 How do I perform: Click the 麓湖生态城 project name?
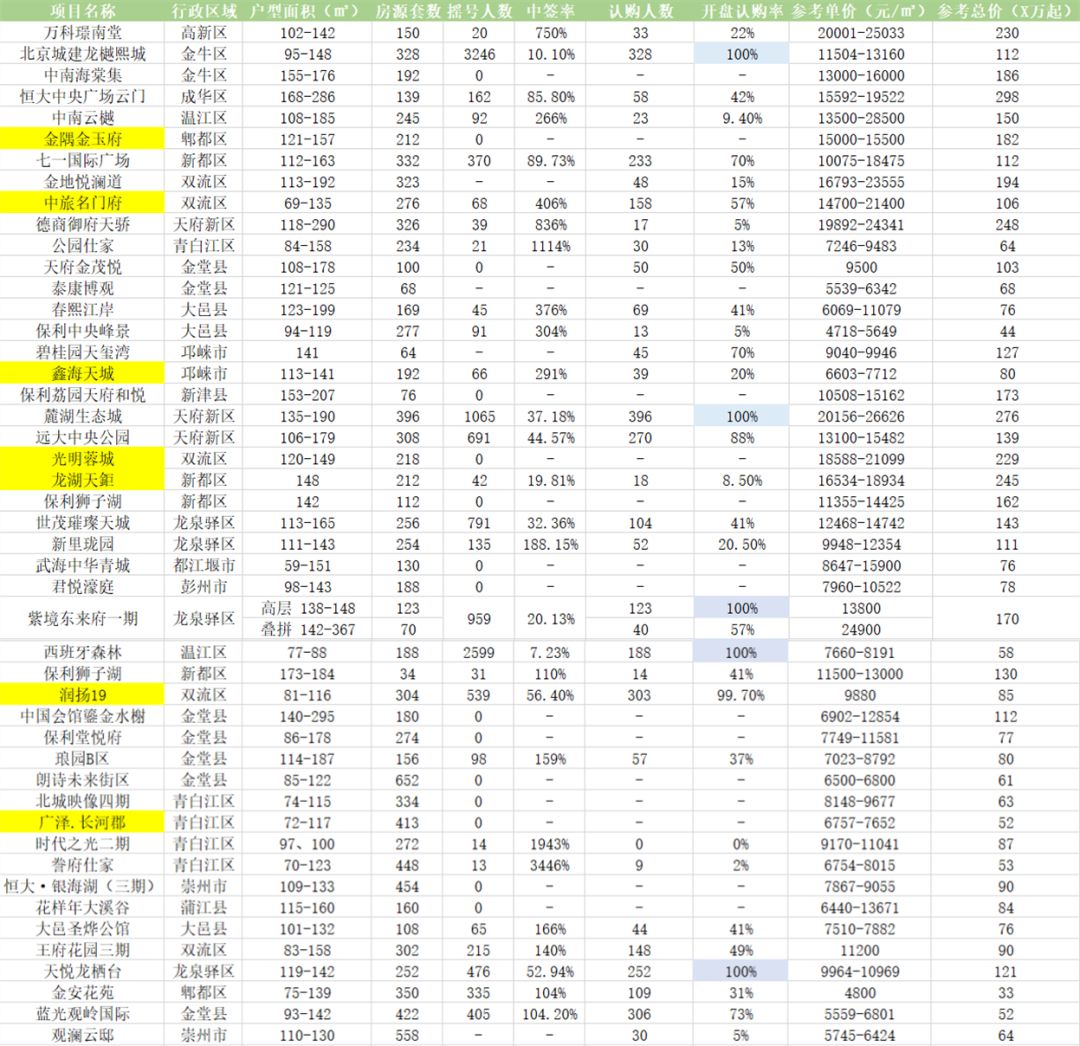(83, 417)
